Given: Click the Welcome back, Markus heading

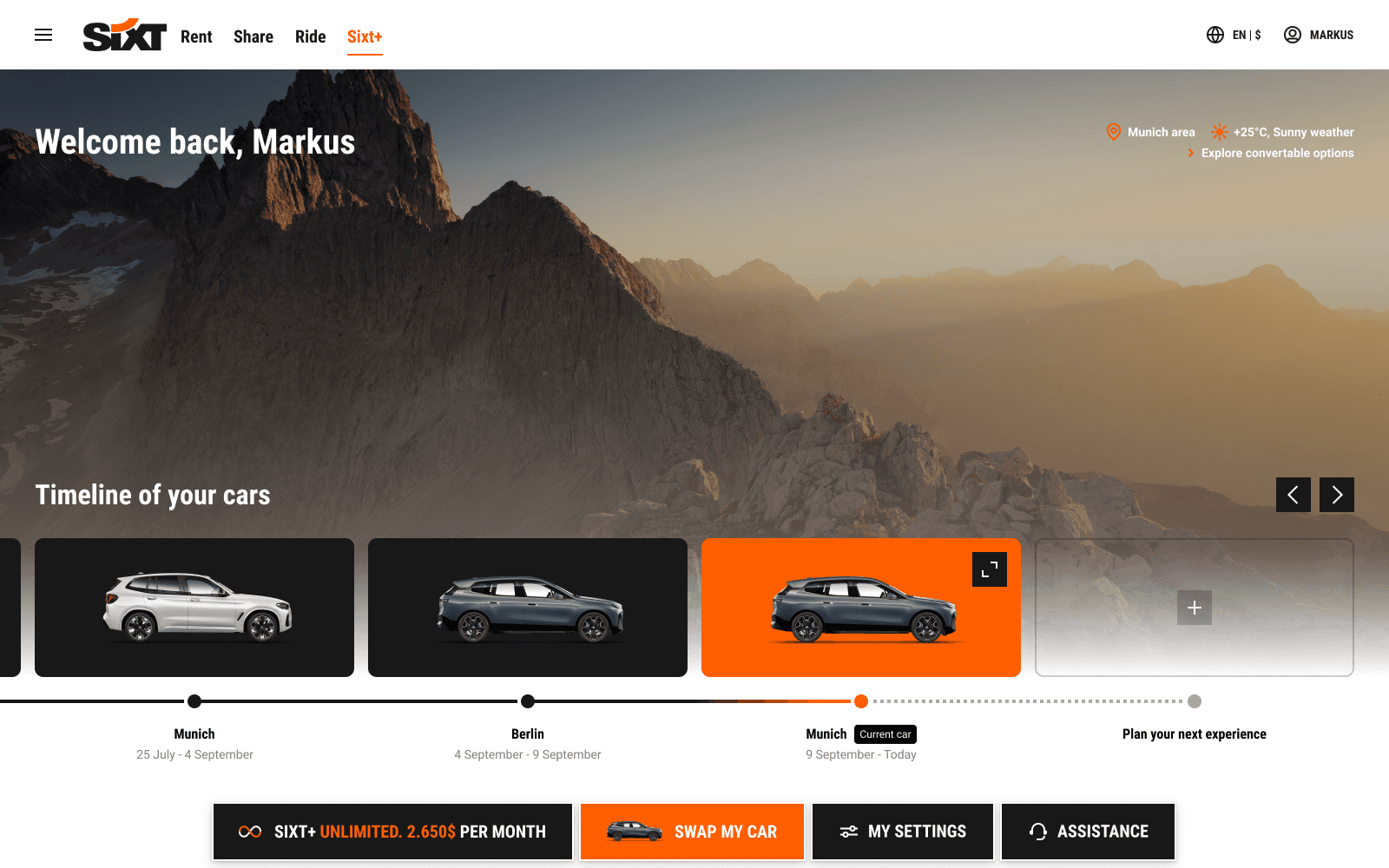Looking at the screenshot, I should click(195, 141).
